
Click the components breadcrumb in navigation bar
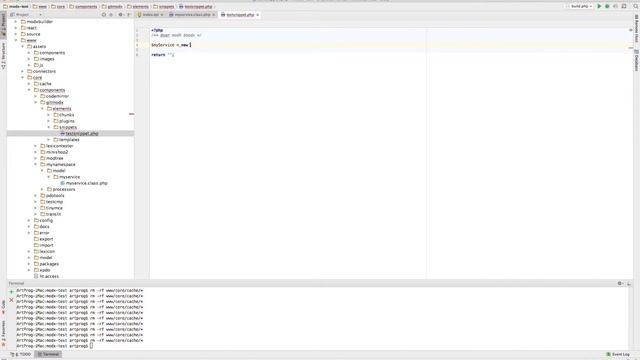tap(83, 7)
